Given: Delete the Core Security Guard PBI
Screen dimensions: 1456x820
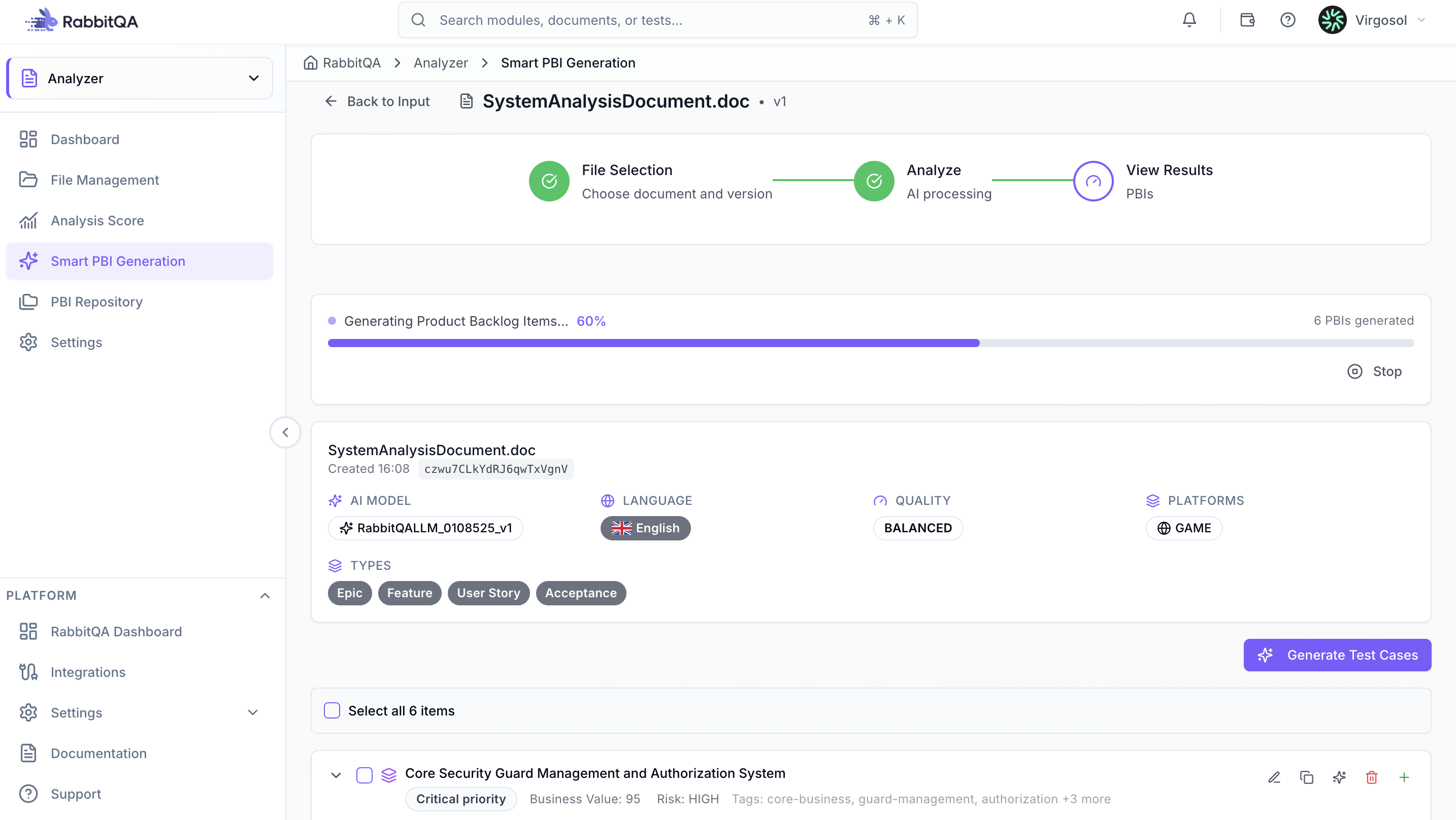Looking at the screenshot, I should point(1371,777).
